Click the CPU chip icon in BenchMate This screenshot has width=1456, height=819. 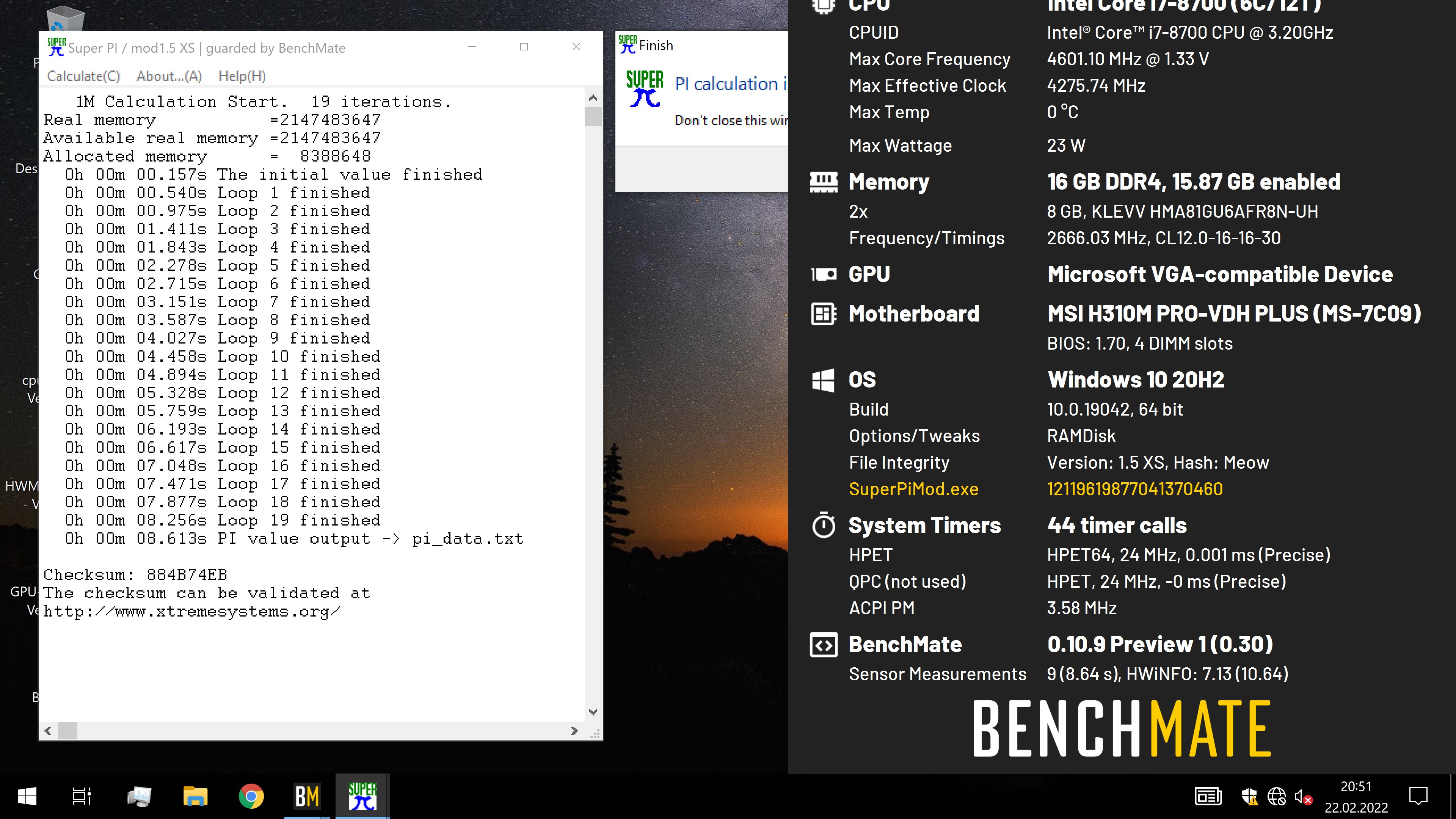point(824,6)
